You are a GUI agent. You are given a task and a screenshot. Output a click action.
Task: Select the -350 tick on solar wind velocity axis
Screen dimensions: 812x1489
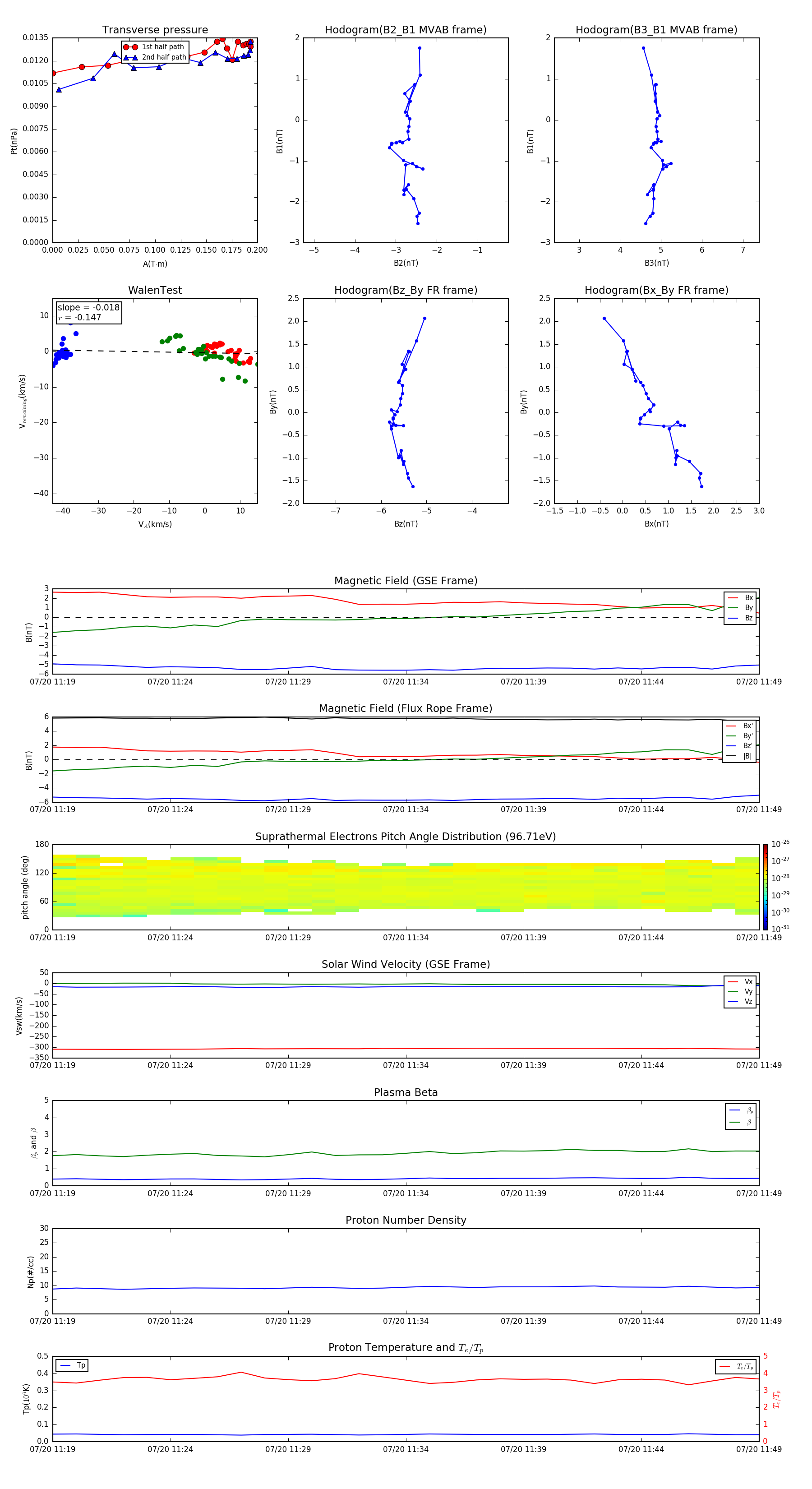tap(38, 1058)
